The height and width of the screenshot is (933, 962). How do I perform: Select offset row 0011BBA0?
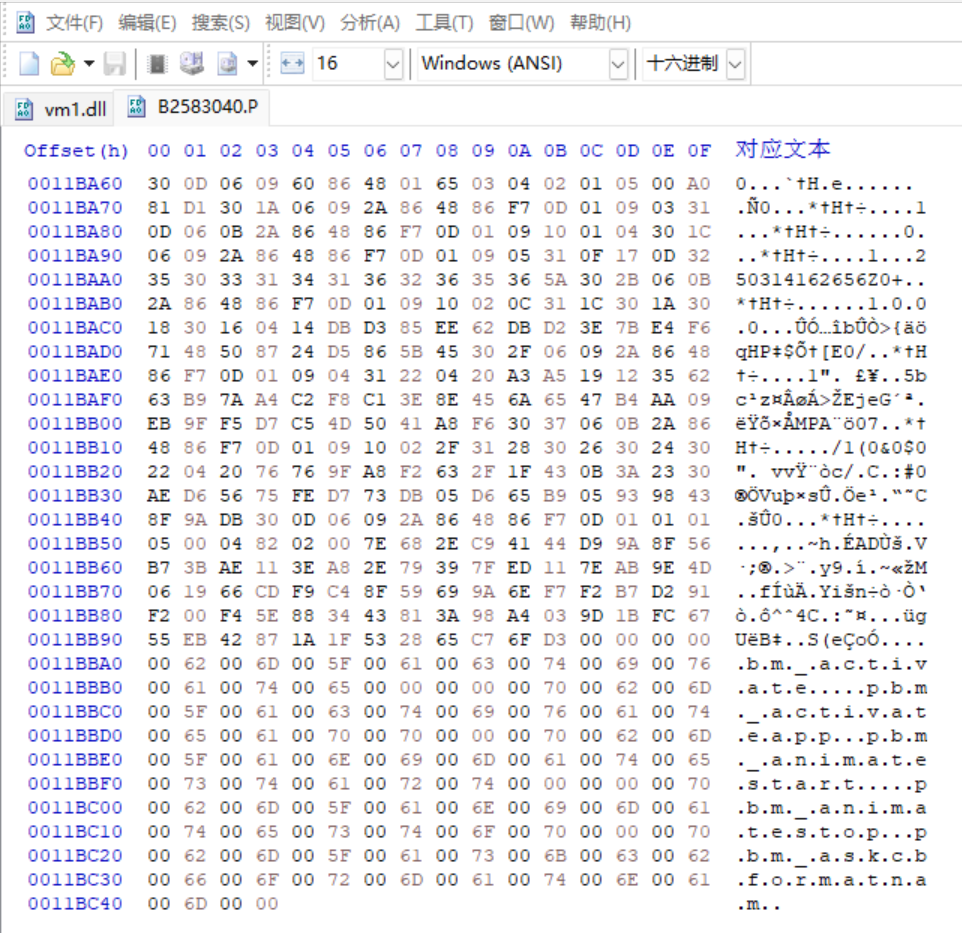[x=75, y=664]
